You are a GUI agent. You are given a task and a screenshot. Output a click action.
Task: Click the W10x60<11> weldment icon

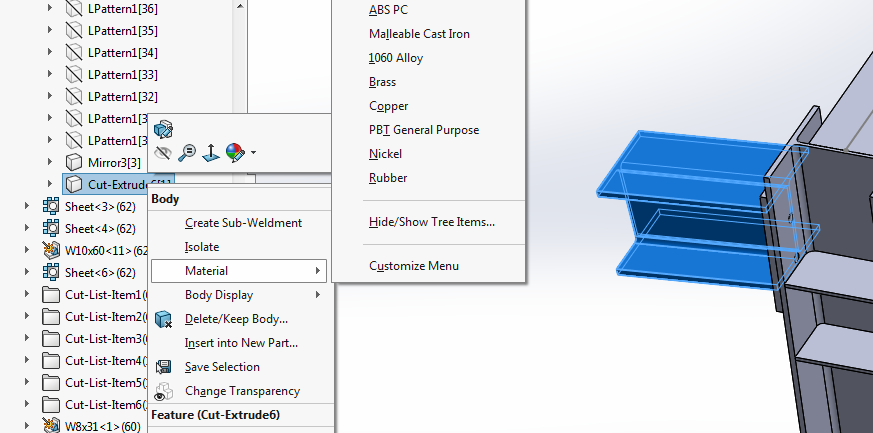(51, 250)
